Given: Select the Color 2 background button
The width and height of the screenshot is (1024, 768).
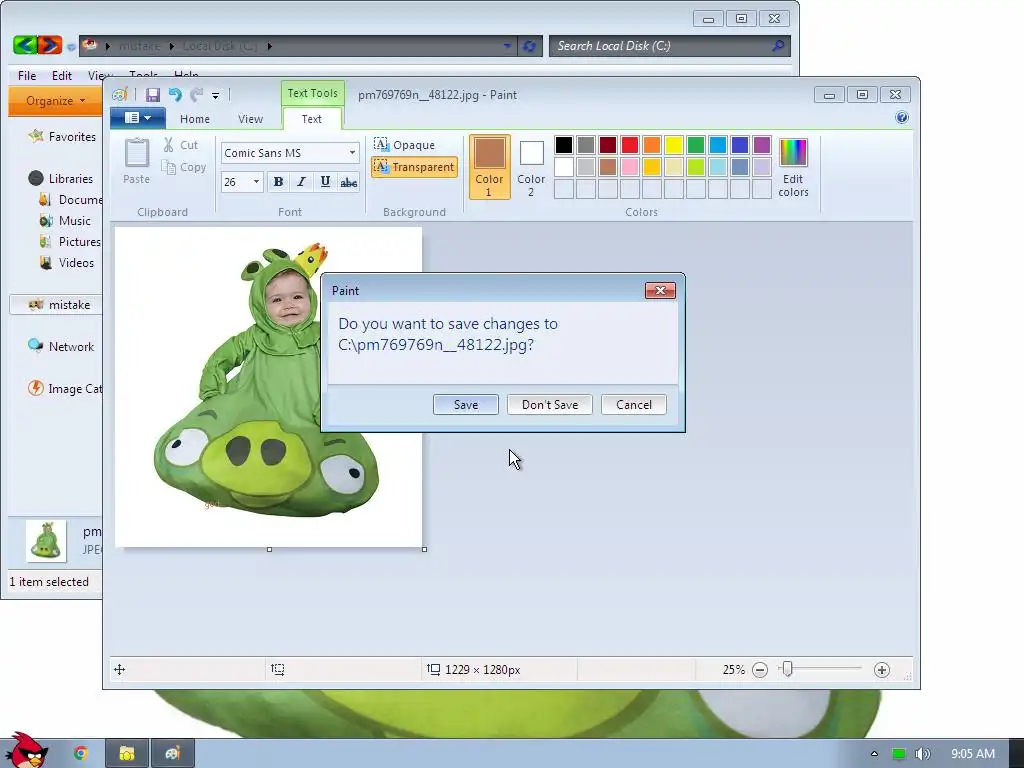Looking at the screenshot, I should click(531, 167).
